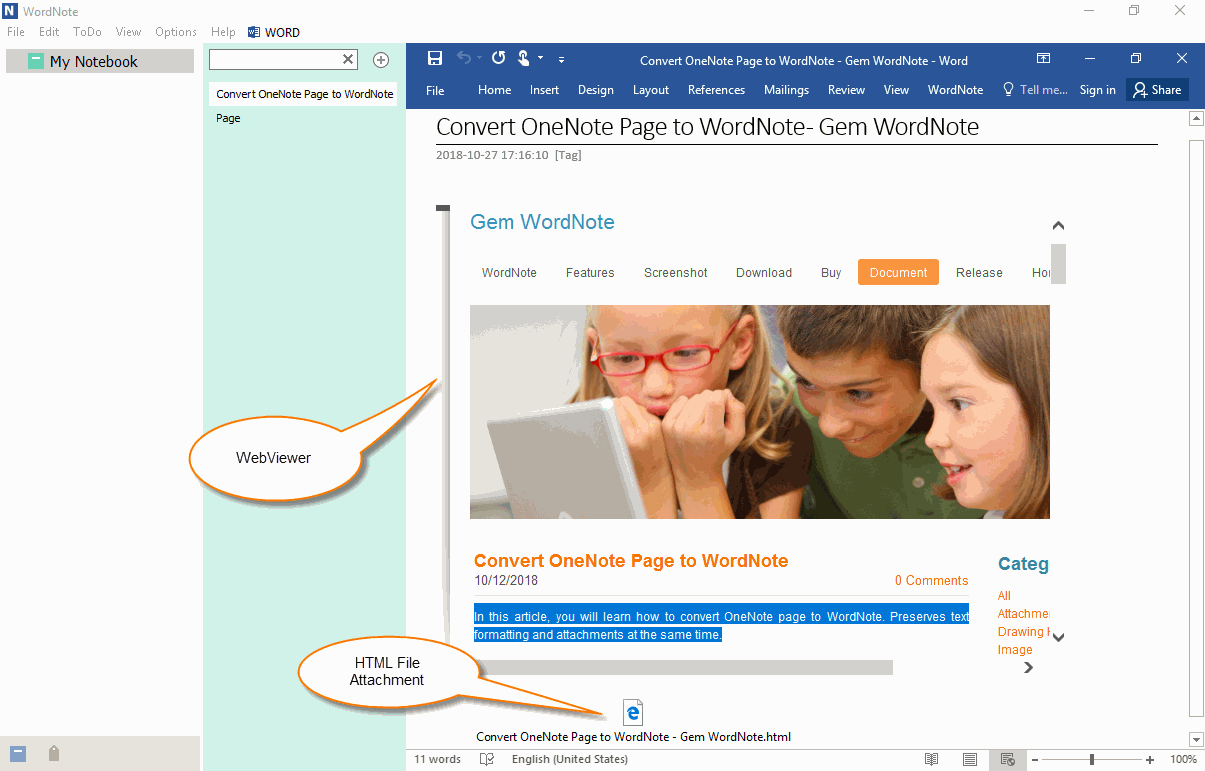1205x771 pixels.
Task: Open the ToDo menu
Action: [87, 32]
